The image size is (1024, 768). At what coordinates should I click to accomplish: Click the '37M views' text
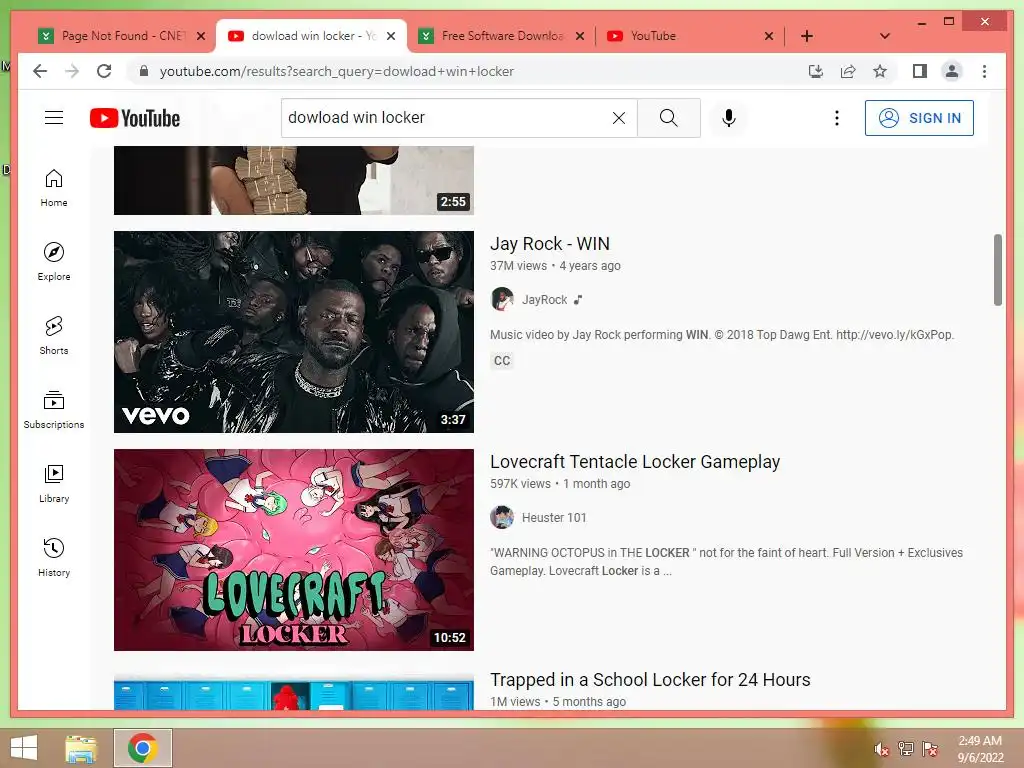pyautogui.click(x=519, y=266)
